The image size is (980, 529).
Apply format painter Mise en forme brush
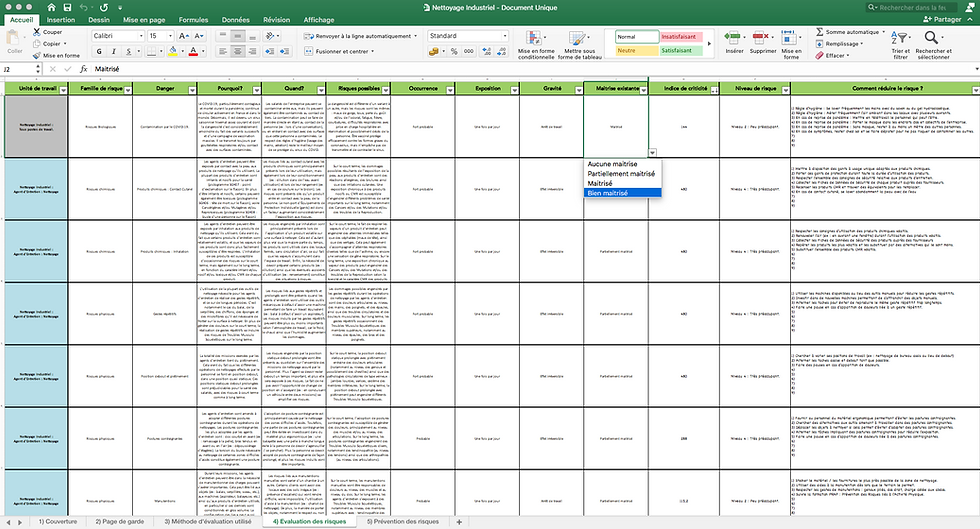pos(56,56)
